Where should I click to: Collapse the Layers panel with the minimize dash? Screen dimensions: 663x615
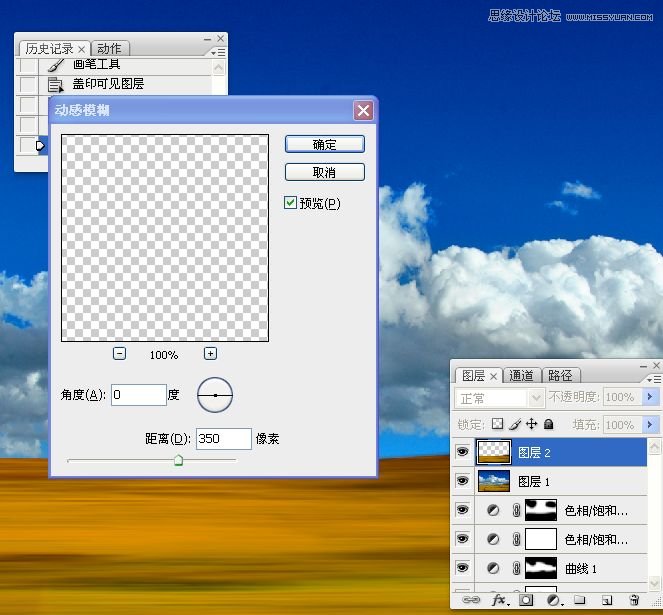644,366
